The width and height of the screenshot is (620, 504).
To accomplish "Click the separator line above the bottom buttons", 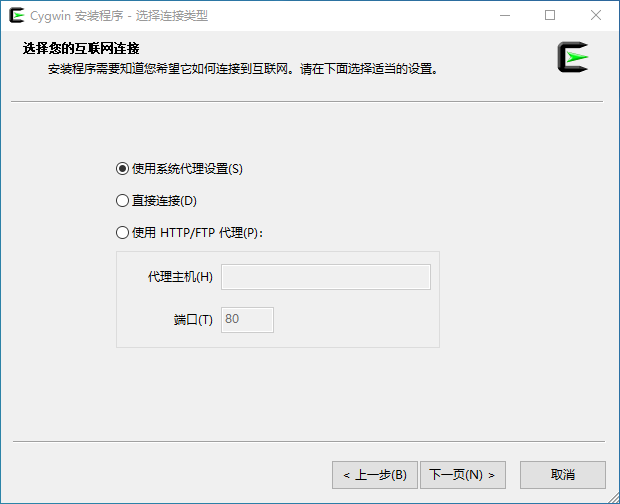I will 308,441.
